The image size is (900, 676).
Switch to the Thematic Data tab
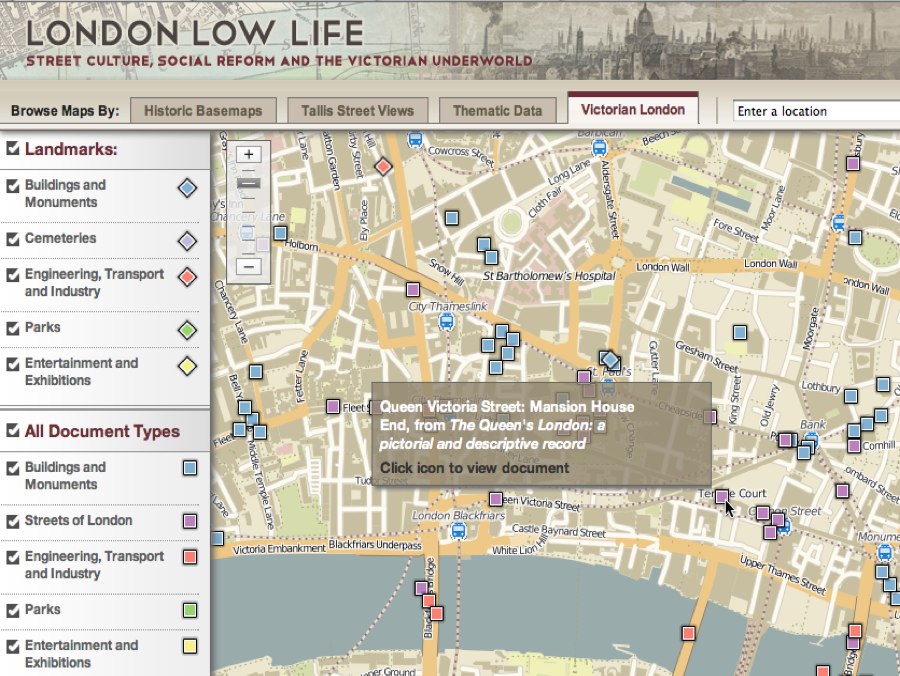[x=498, y=111]
